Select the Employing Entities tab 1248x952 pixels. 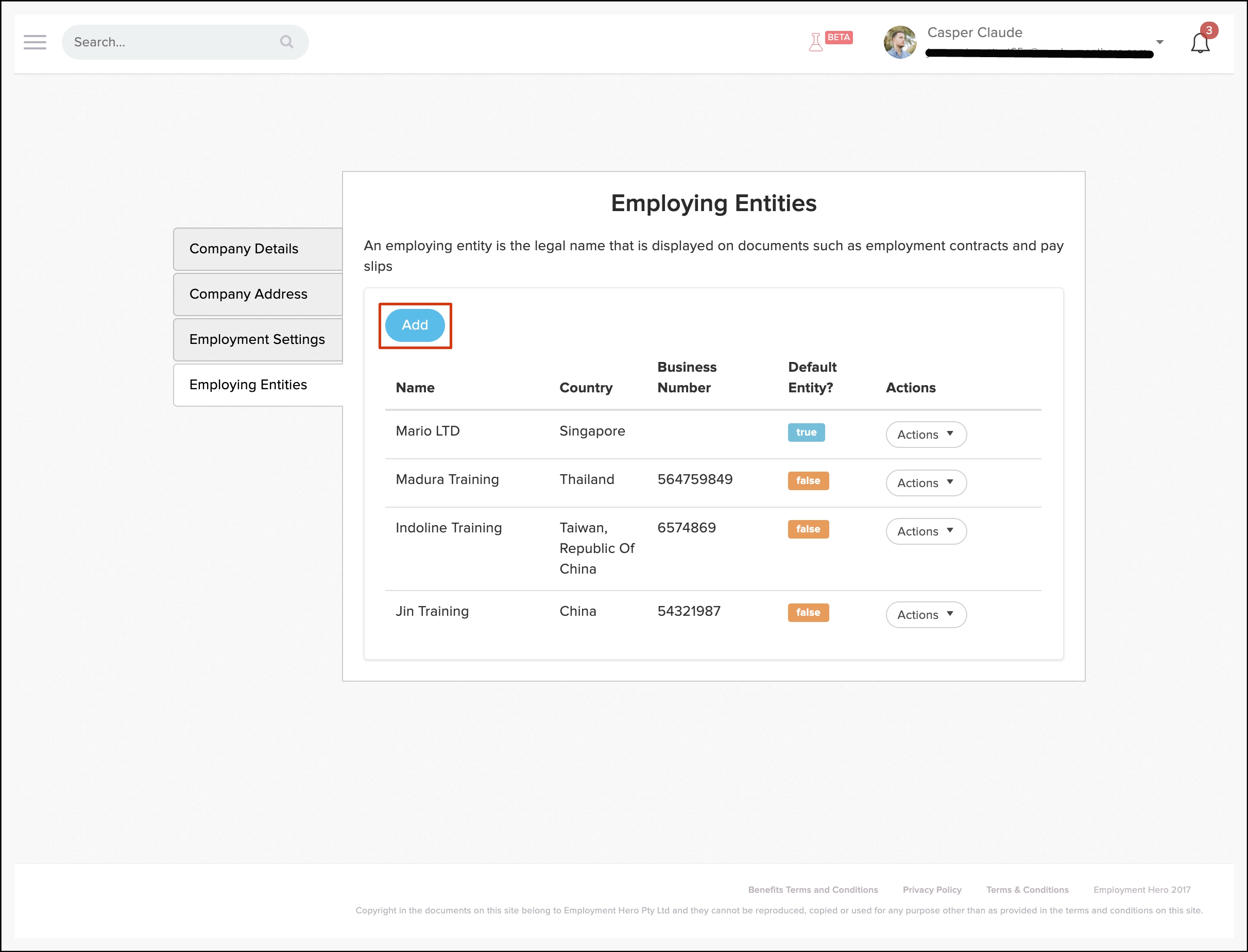tap(258, 385)
